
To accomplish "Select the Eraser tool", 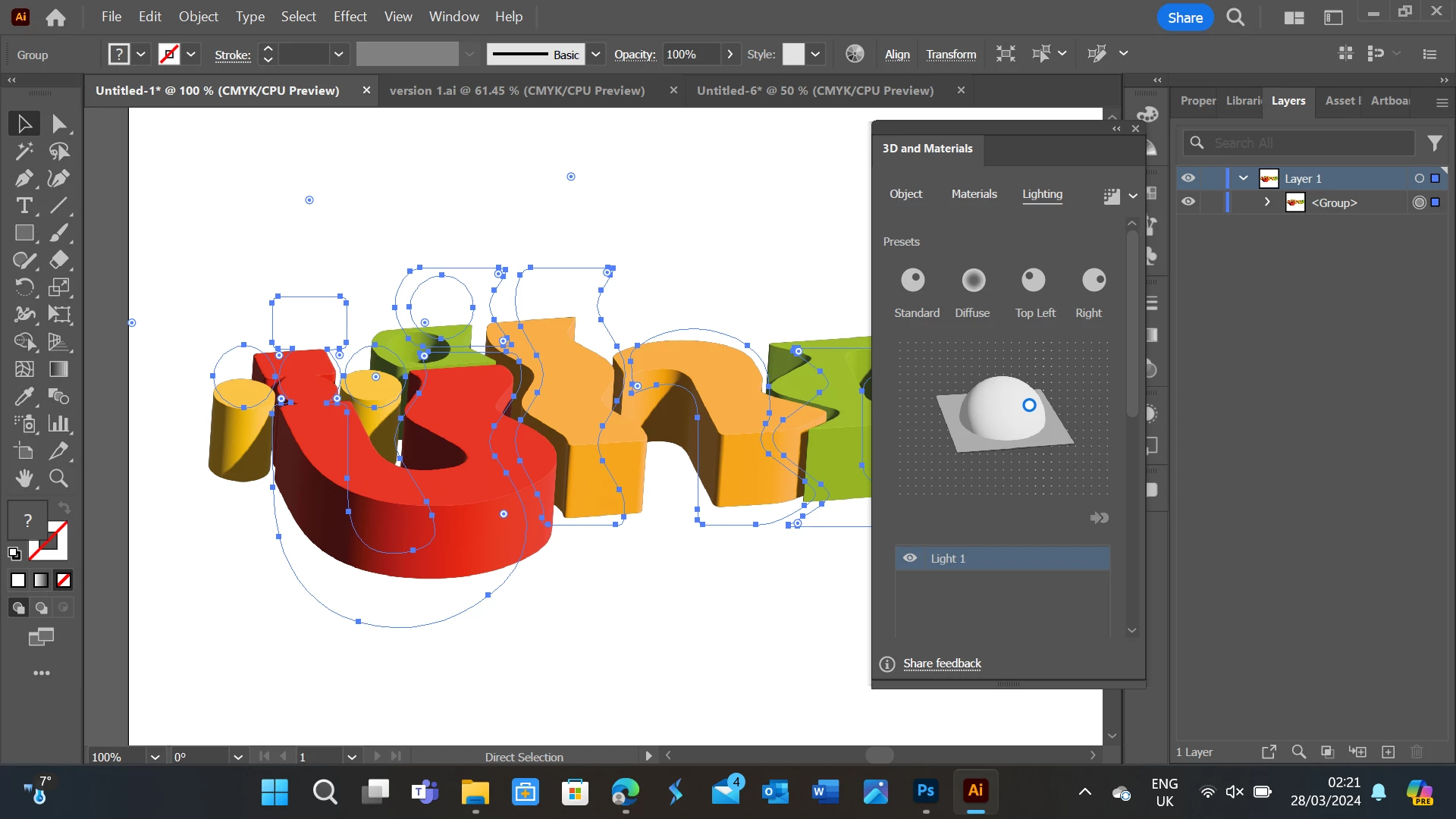I will (58, 260).
